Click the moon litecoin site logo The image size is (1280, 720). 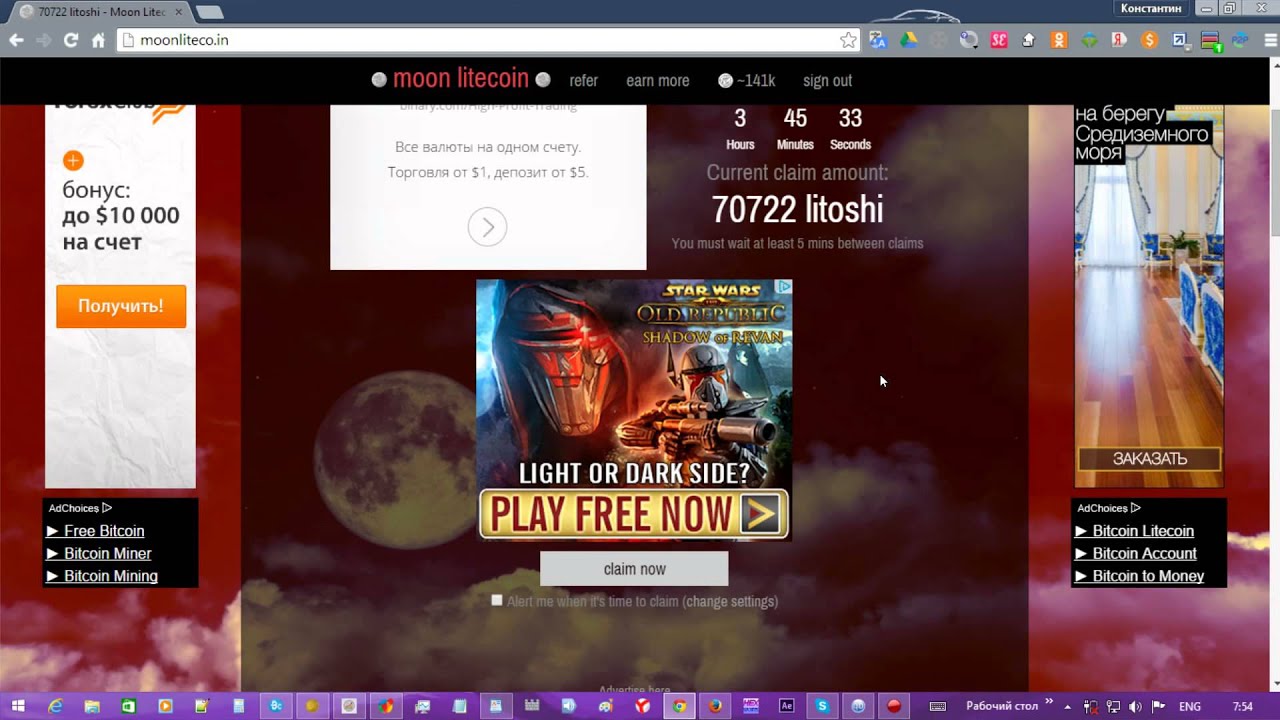coord(461,78)
